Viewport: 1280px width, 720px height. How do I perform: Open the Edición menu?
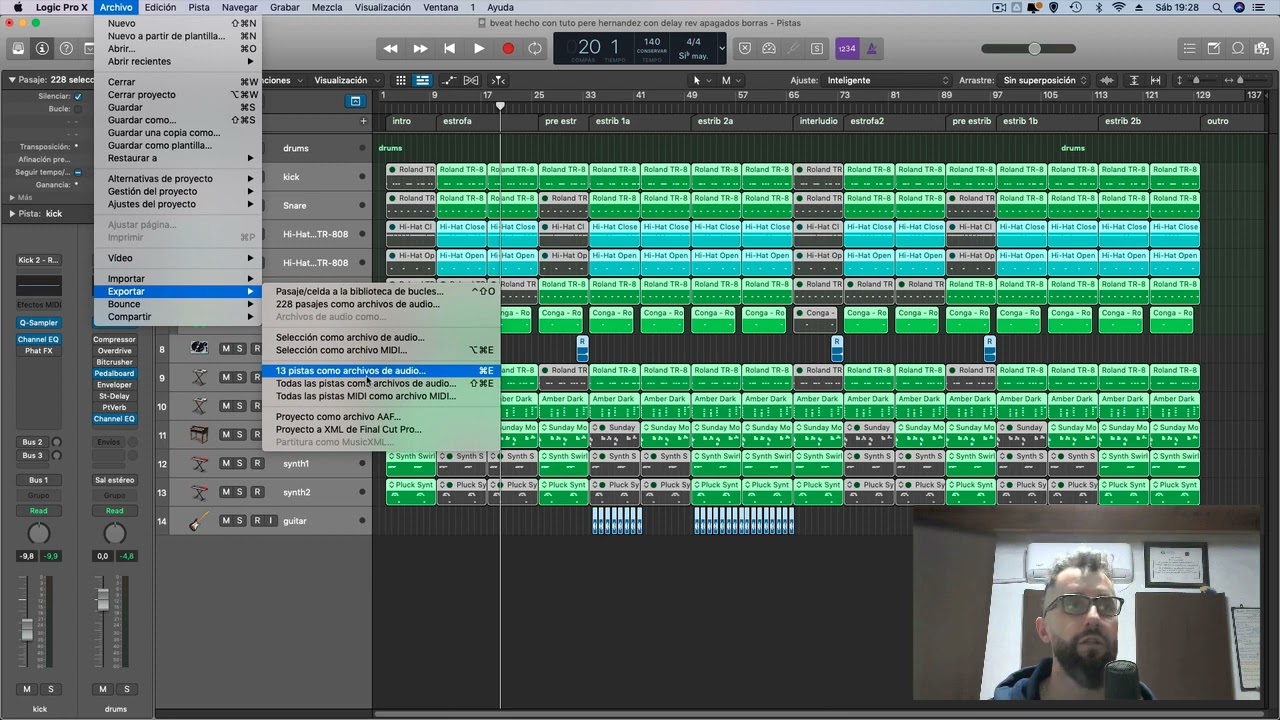[160, 7]
